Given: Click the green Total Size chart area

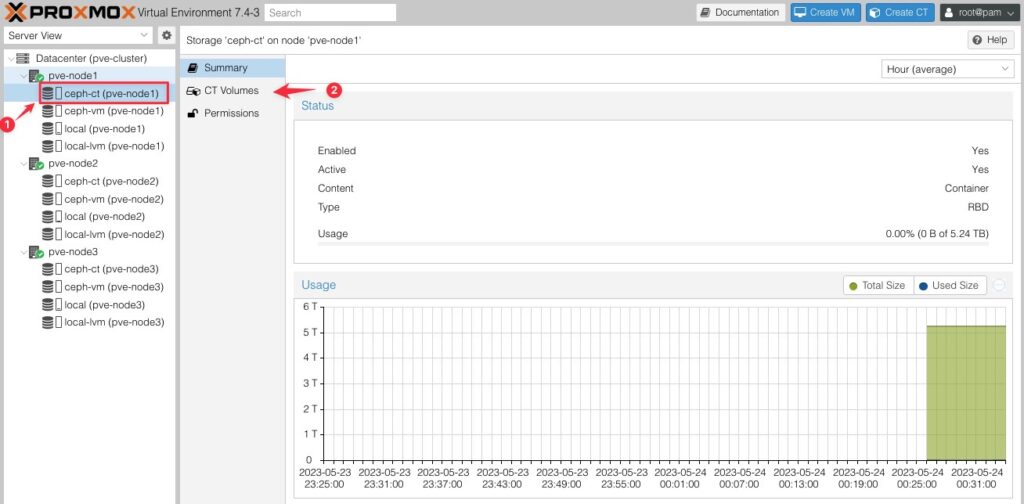Looking at the screenshot, I should tap(966, 392).
